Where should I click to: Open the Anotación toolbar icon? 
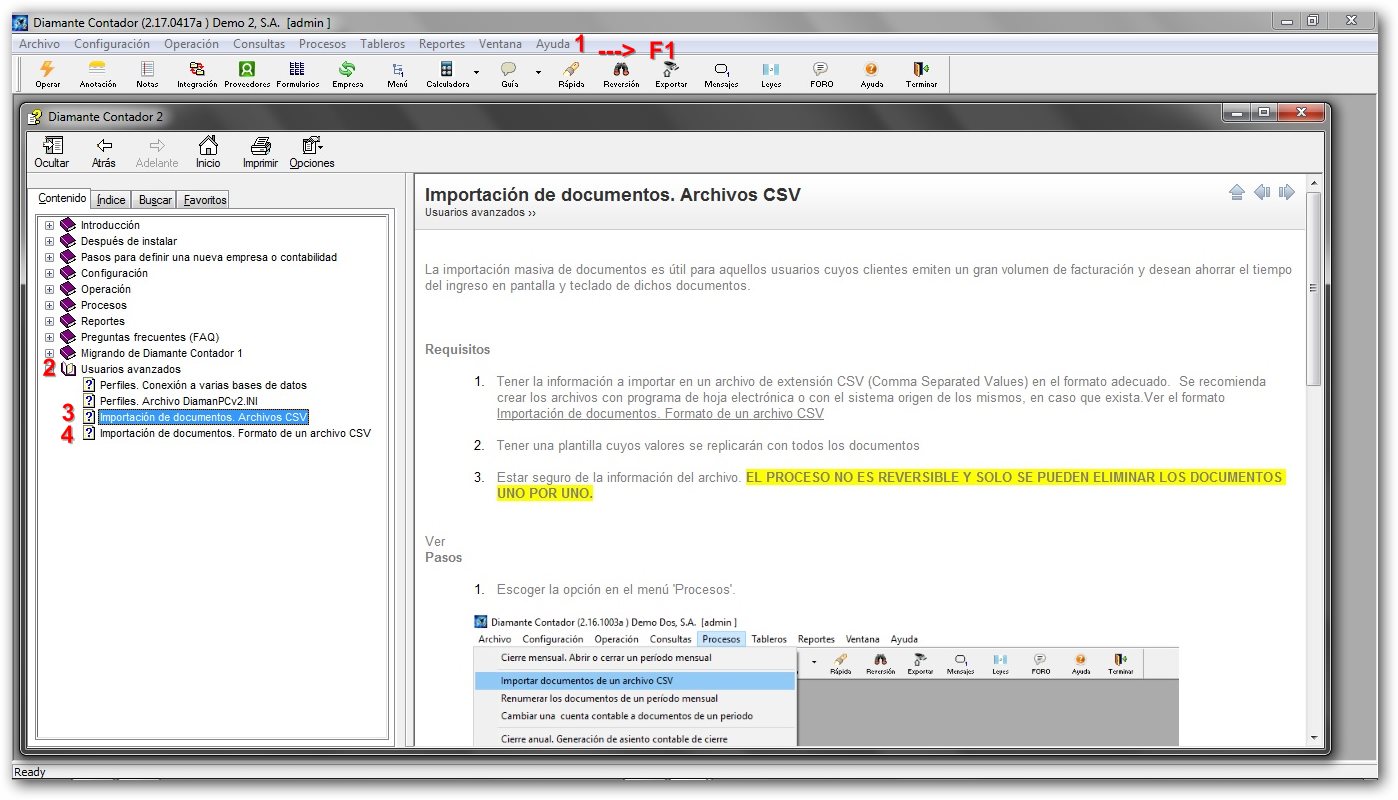(x=98, y=69)
